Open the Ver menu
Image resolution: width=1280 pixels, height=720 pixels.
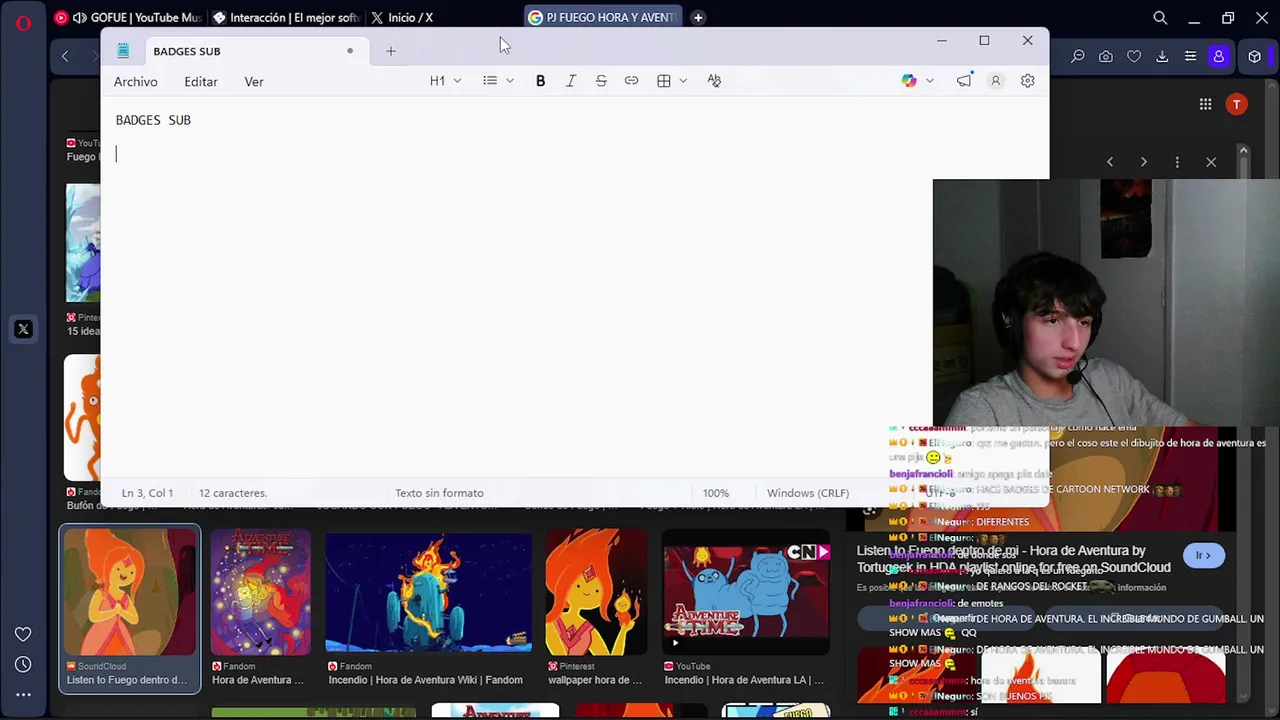(x=254, y=82)
